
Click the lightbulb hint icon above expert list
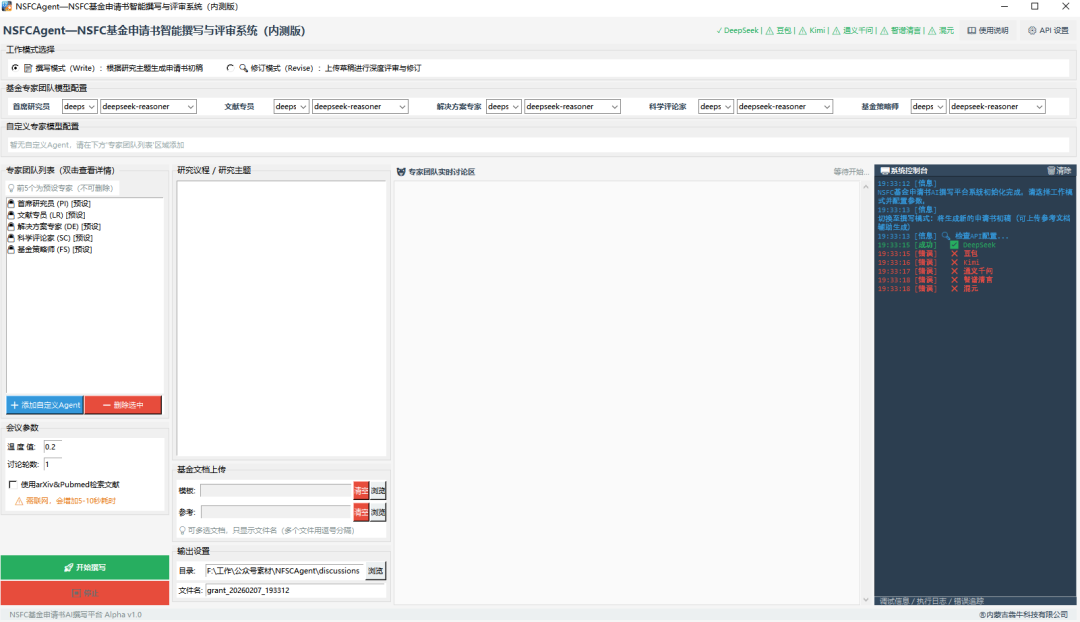click(x=11, y=188)
